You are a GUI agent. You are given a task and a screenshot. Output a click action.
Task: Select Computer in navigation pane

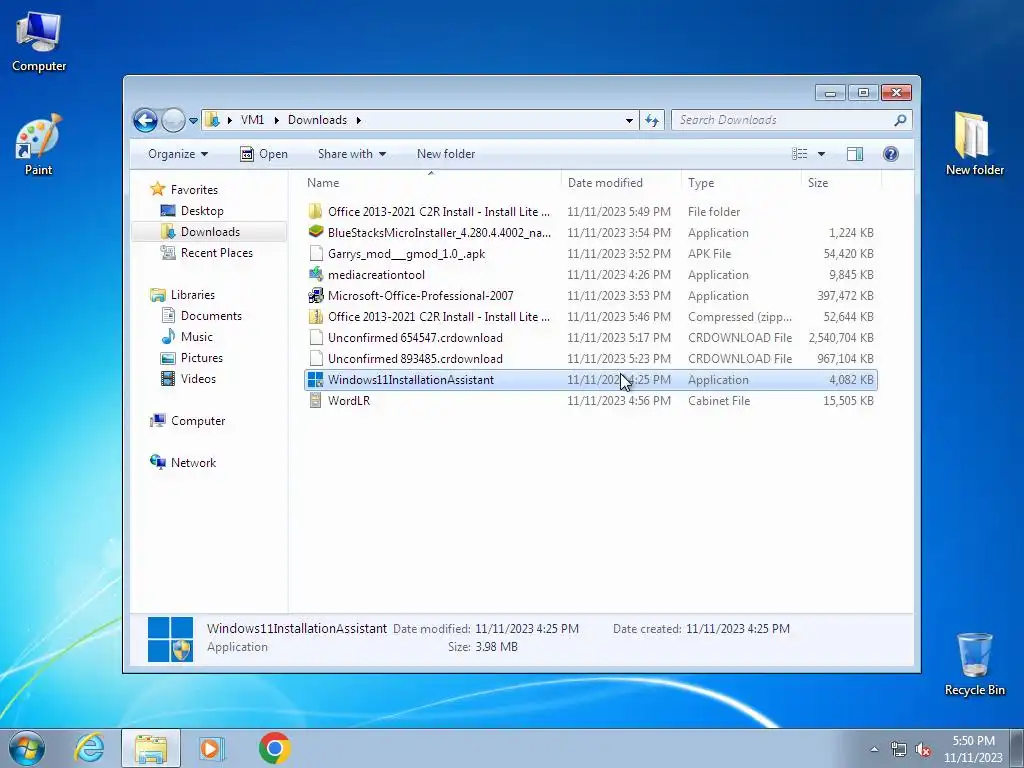198,421
